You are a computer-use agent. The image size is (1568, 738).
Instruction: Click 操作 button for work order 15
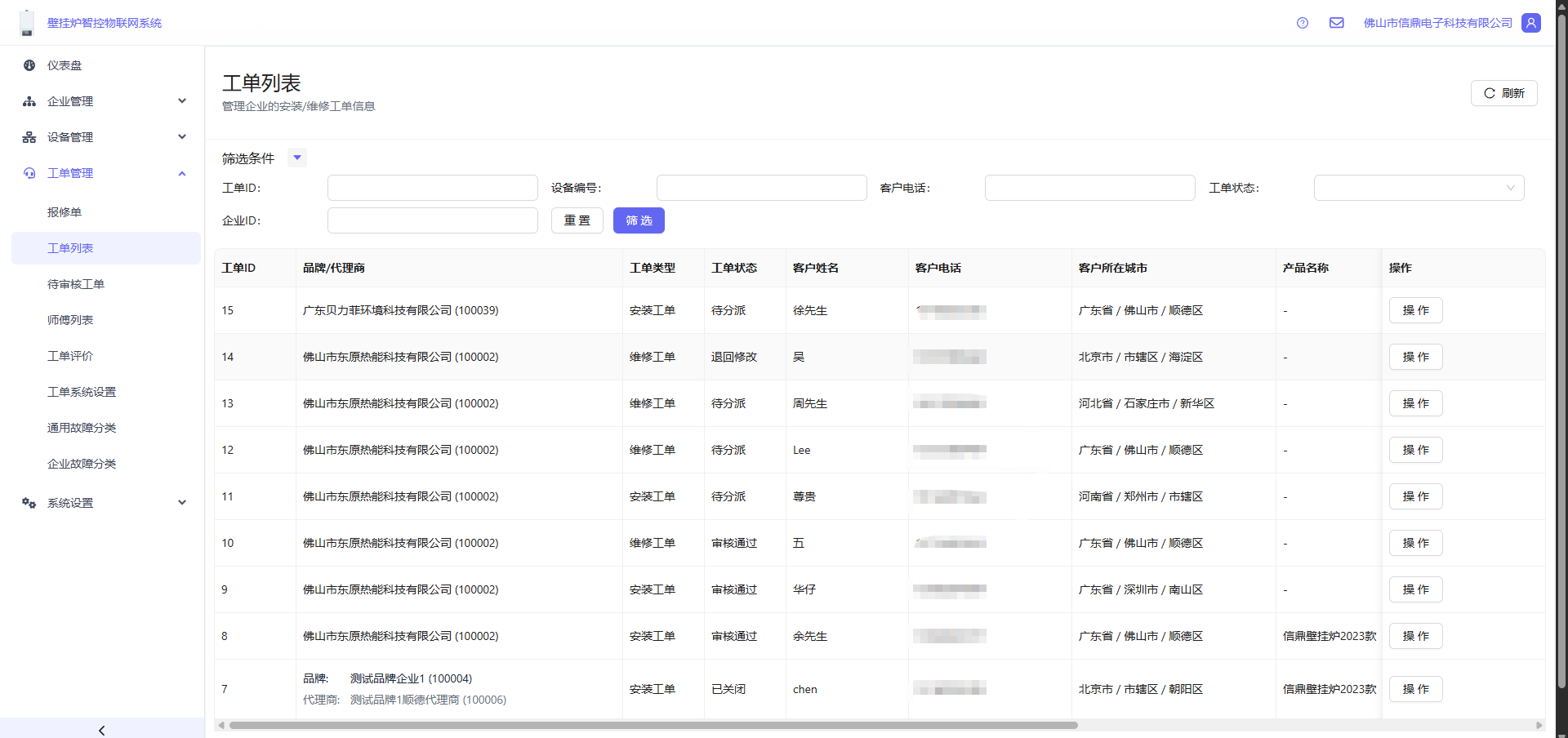(1415, 310)
